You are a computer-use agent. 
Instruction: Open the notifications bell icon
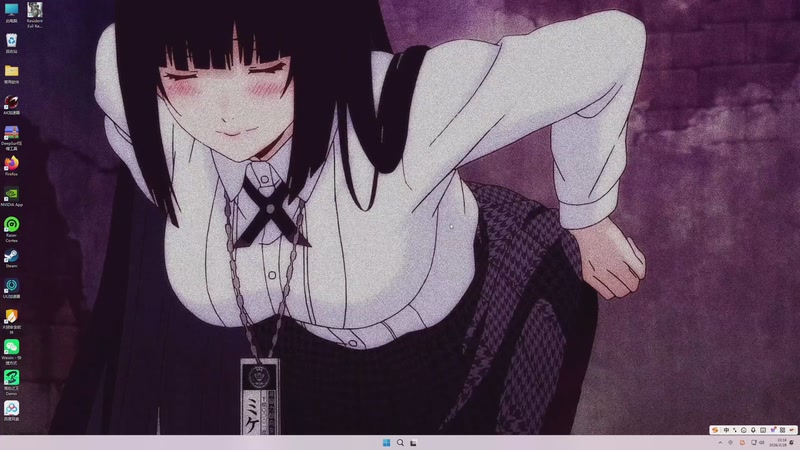(x=791, y=442)
